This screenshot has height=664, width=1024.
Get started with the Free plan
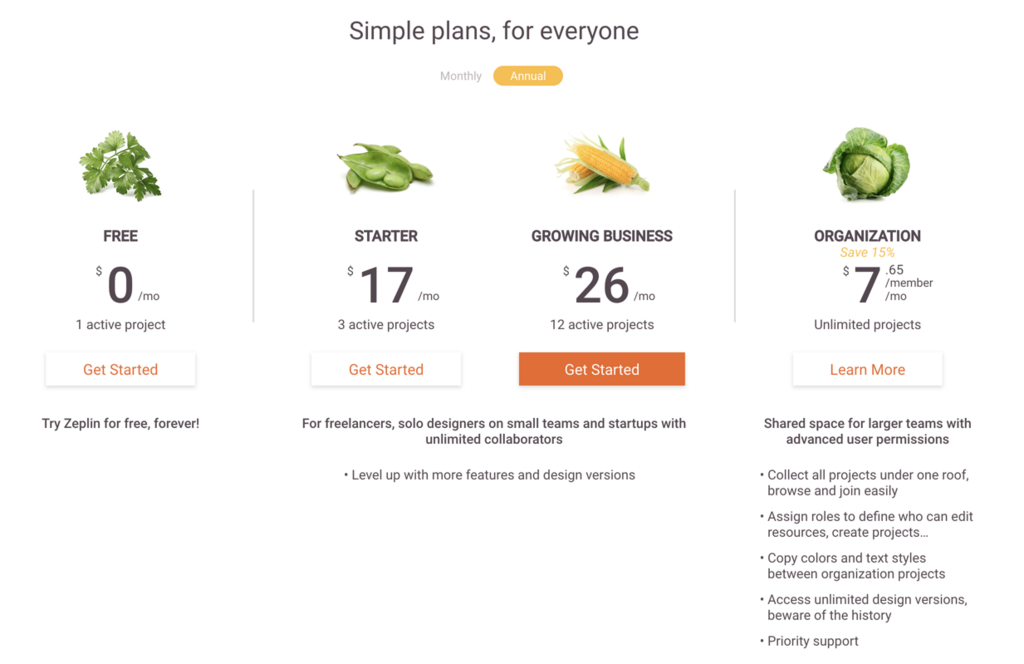tap(120, 370)
